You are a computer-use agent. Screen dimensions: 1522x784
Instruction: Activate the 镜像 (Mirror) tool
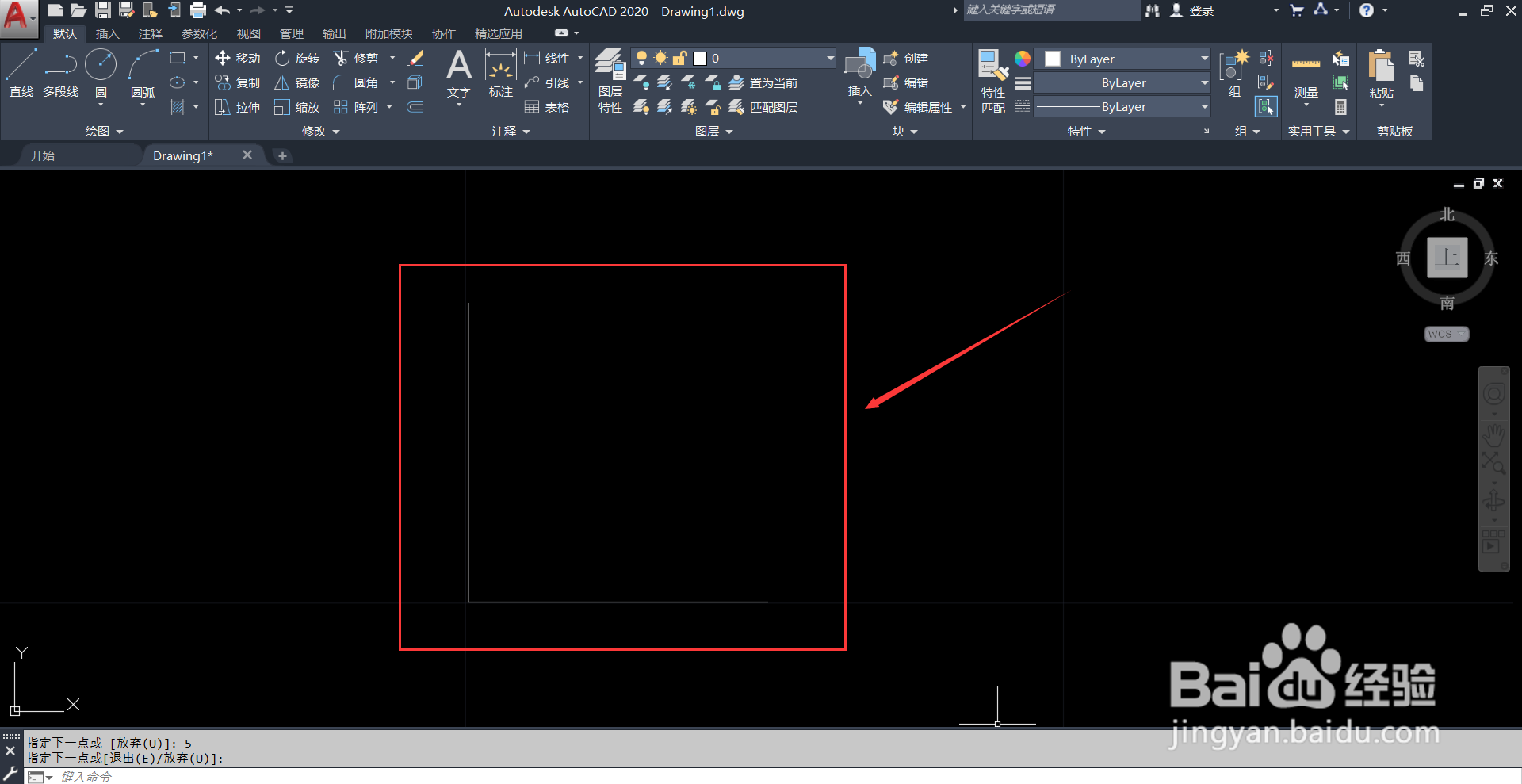[296, 82]
